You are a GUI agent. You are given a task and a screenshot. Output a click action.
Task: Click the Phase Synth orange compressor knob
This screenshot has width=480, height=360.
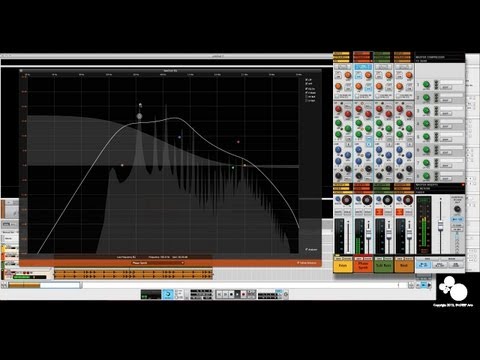pos(368,75)
